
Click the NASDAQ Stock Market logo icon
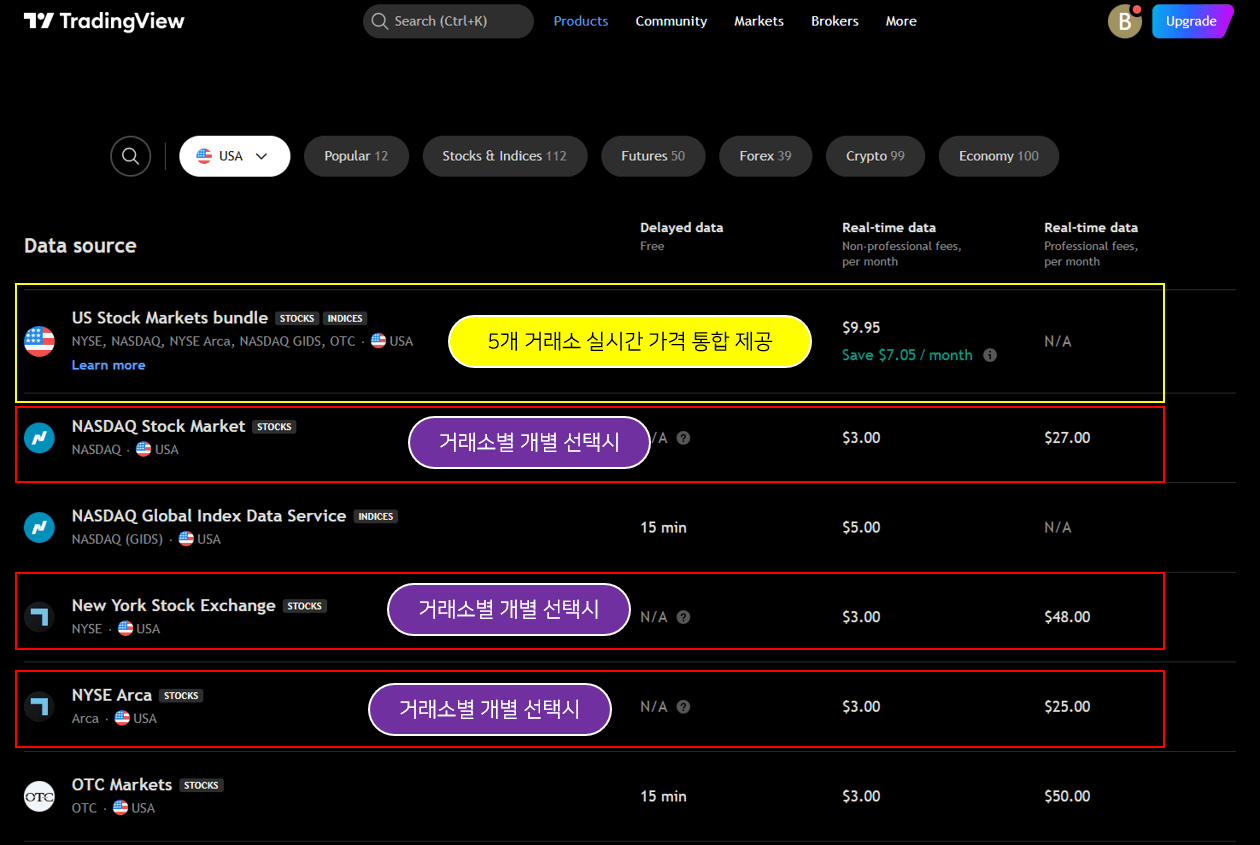(x=39, y=438)
